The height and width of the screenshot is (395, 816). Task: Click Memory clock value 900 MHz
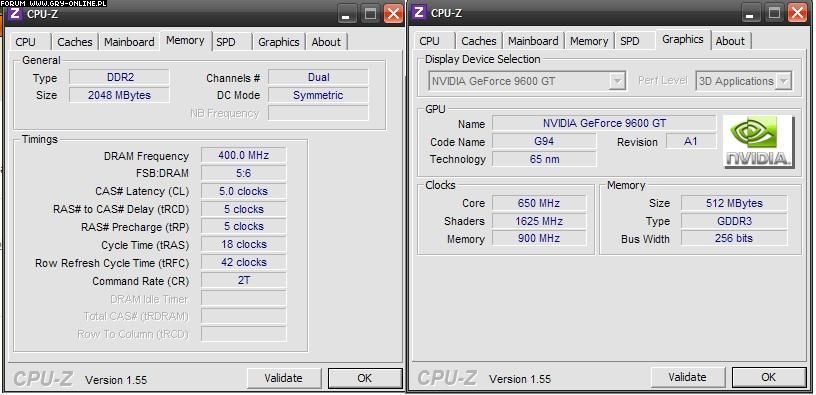pos(539,238)
